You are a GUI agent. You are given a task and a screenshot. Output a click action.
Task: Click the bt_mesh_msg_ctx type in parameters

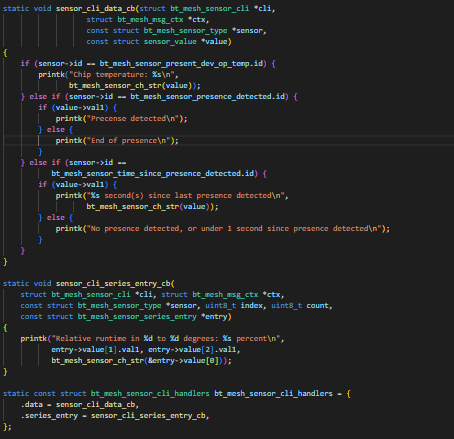[x=150, y=20]
